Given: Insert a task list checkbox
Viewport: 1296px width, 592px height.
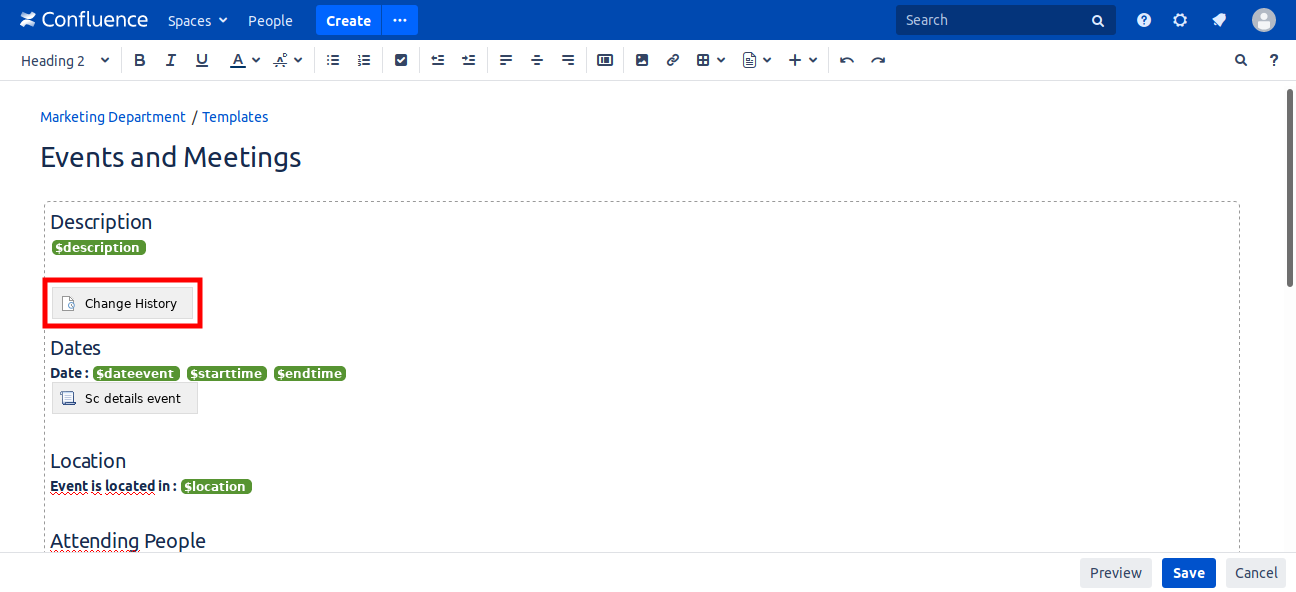Looking at the screenshot, I should pyautogui.click(x=401, y=60).
